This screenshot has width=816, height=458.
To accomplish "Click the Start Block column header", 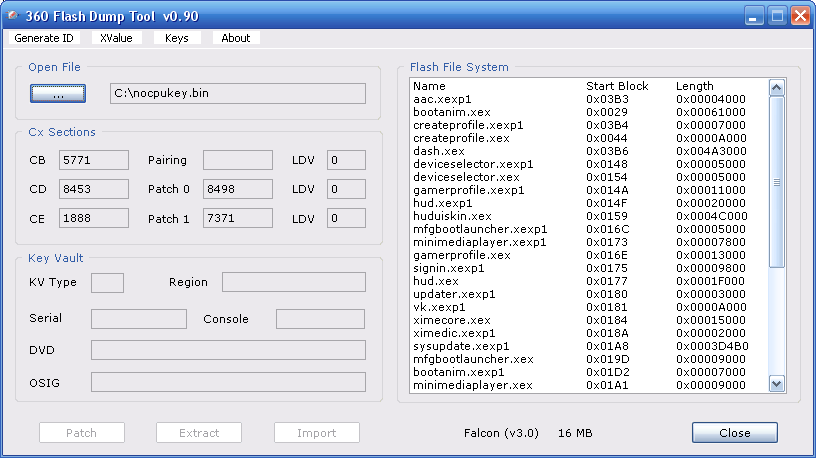I will tap(617, 86).
